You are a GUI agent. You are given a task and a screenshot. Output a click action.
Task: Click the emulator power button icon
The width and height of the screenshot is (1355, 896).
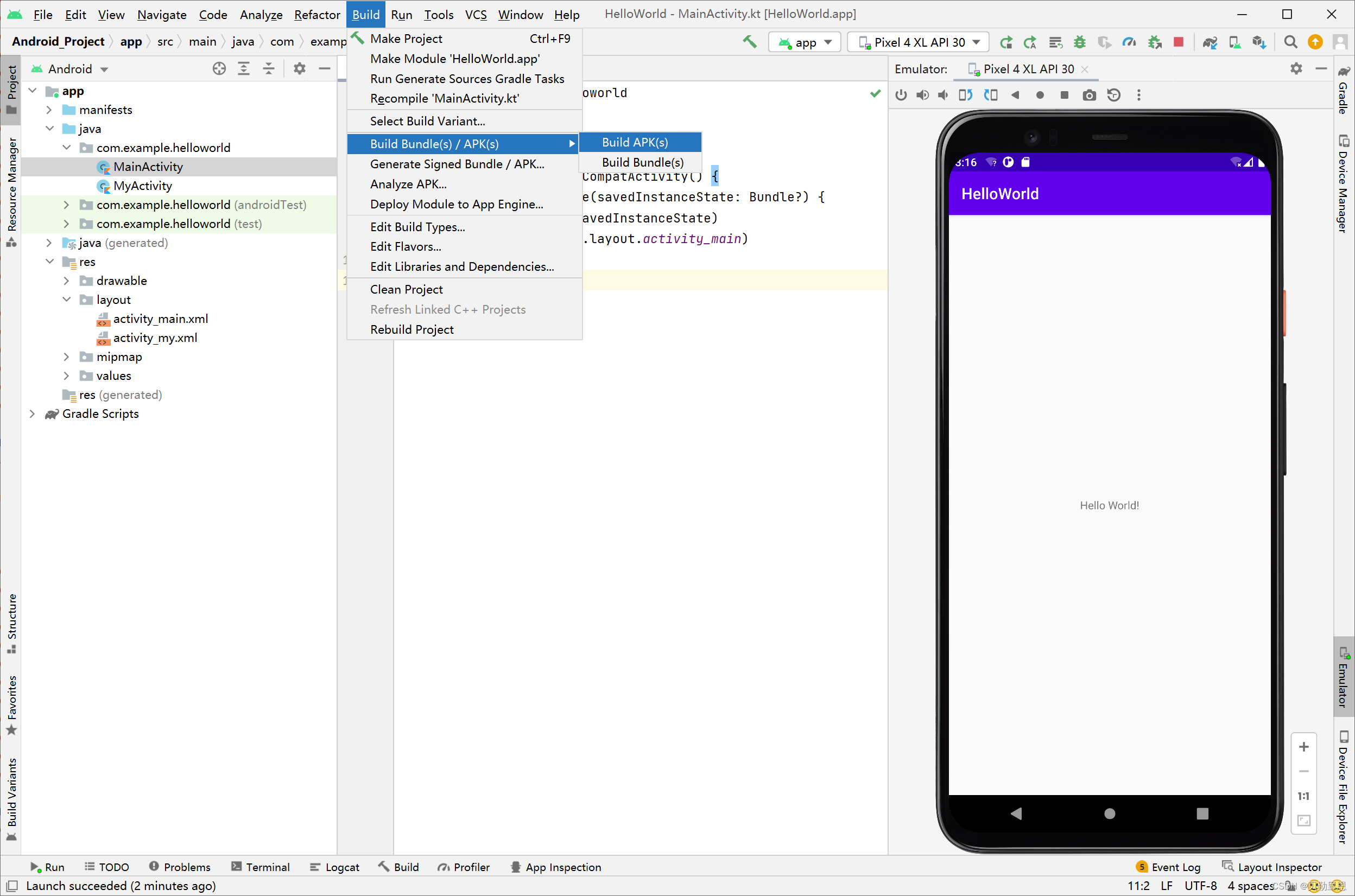coord(901,95)
